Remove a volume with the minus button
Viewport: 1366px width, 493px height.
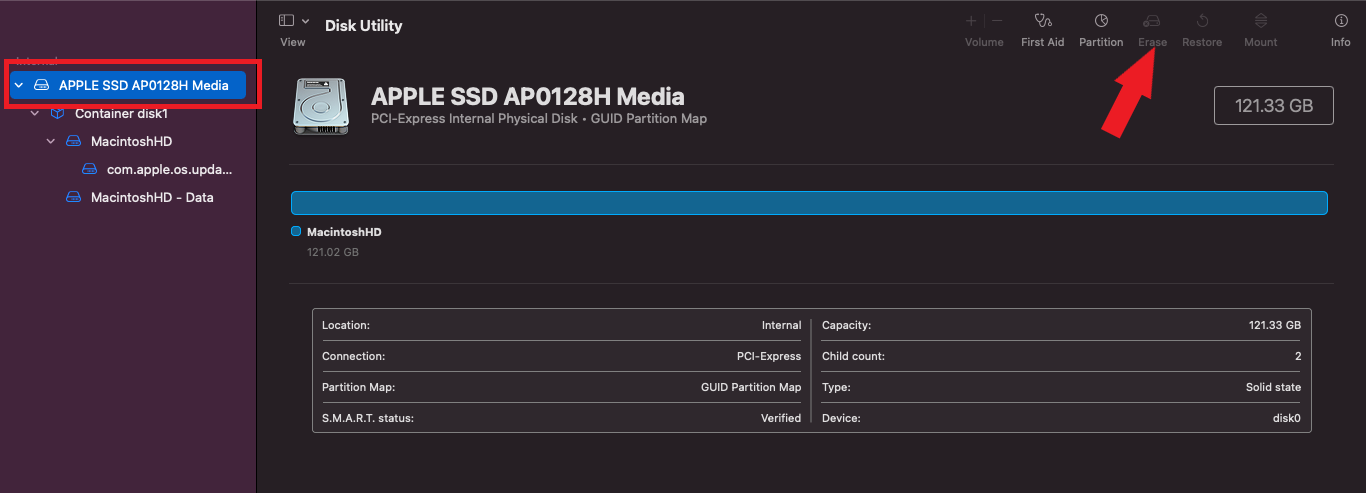pyautogui.click(x=997, y=21)
